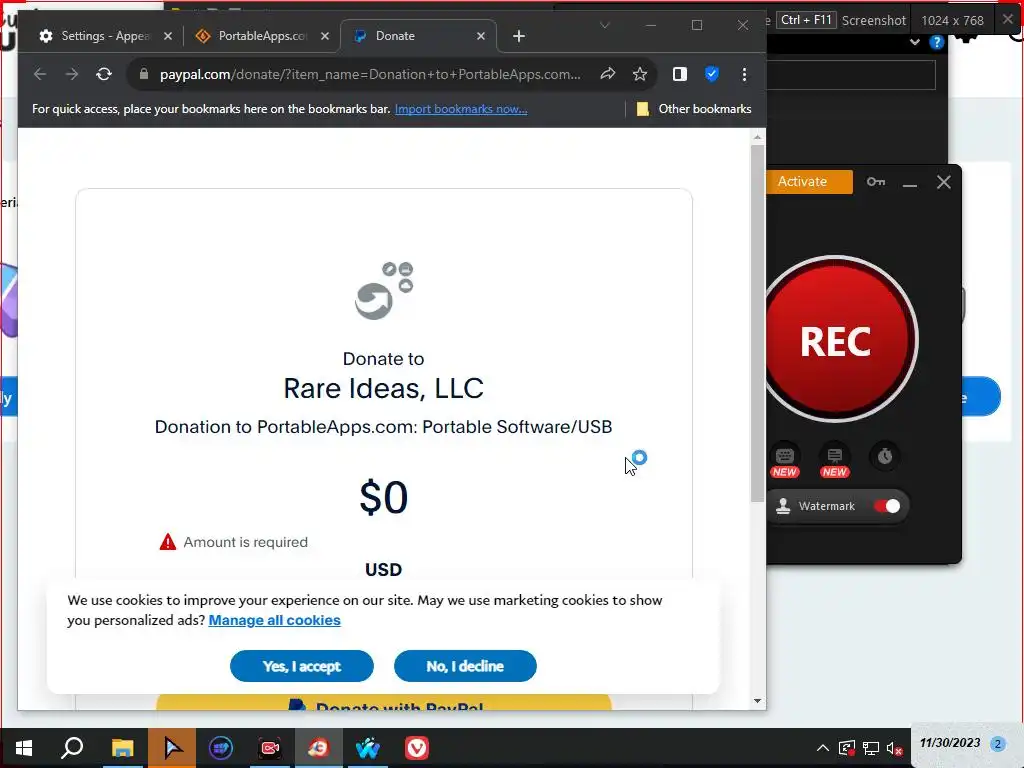The image size is (1024, 768).
Task: Open the recorder timer icon
Action: pyautogui.click(x=885, y=456)
